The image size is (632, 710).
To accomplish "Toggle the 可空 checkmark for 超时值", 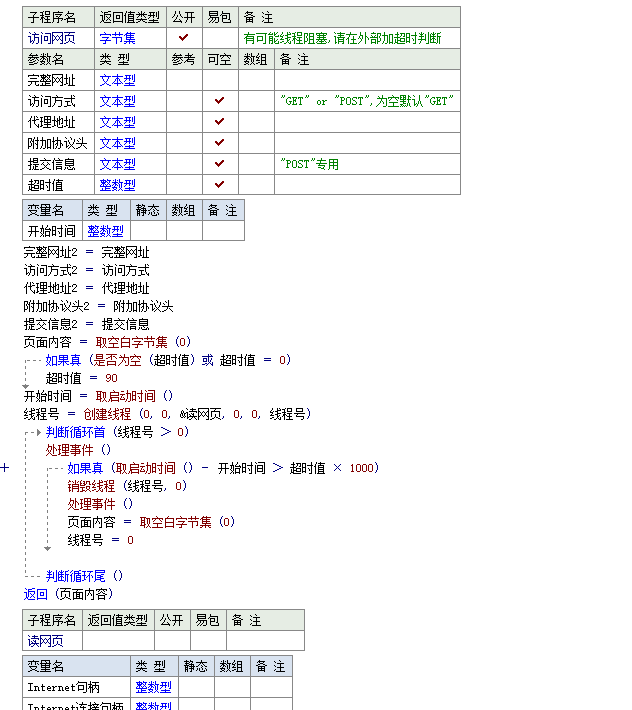I will point(220,184).
